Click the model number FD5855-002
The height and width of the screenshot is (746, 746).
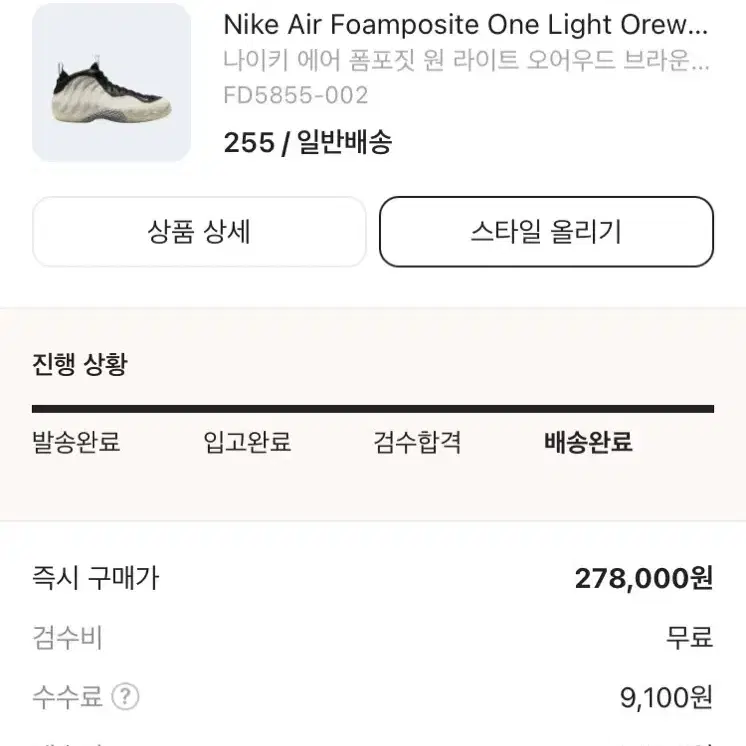[296, 95]
